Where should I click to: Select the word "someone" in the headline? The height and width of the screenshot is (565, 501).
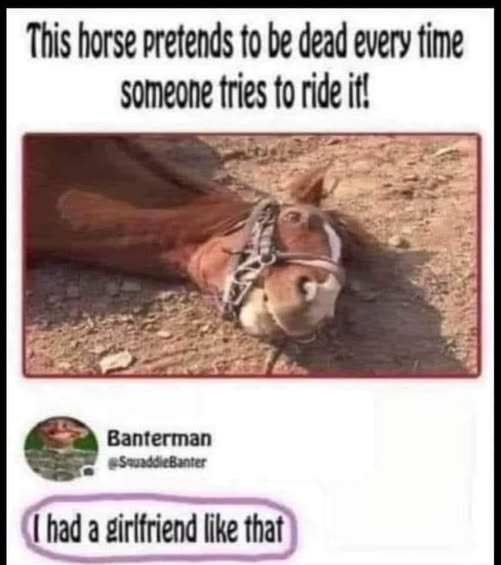(x=166, y=93)
